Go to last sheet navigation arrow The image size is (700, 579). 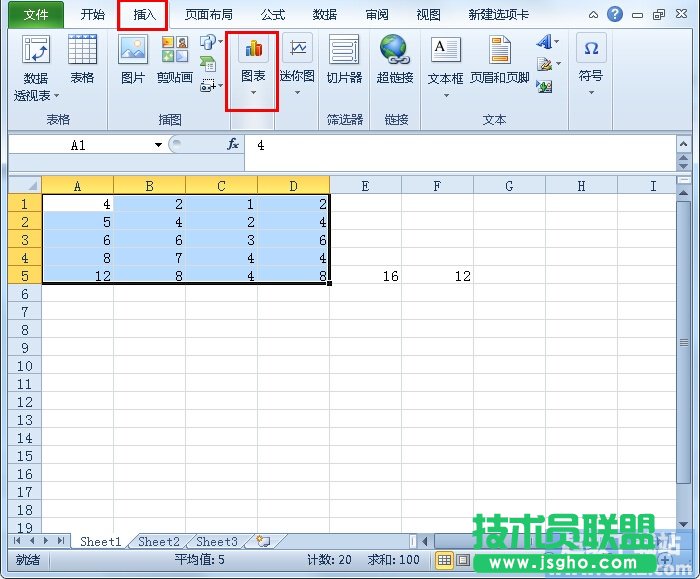61,541
